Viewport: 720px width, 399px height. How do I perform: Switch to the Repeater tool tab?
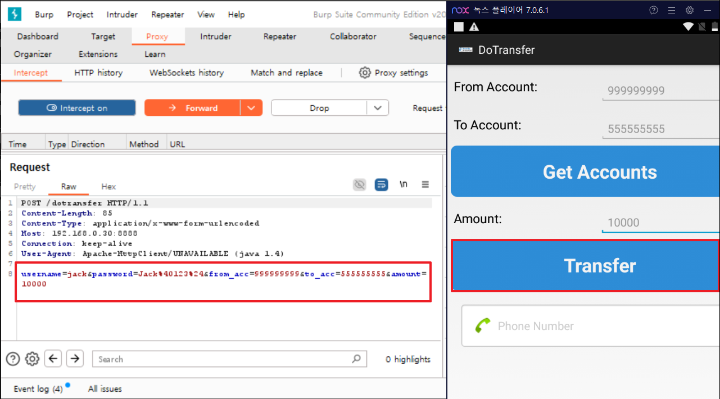[280, 36]
